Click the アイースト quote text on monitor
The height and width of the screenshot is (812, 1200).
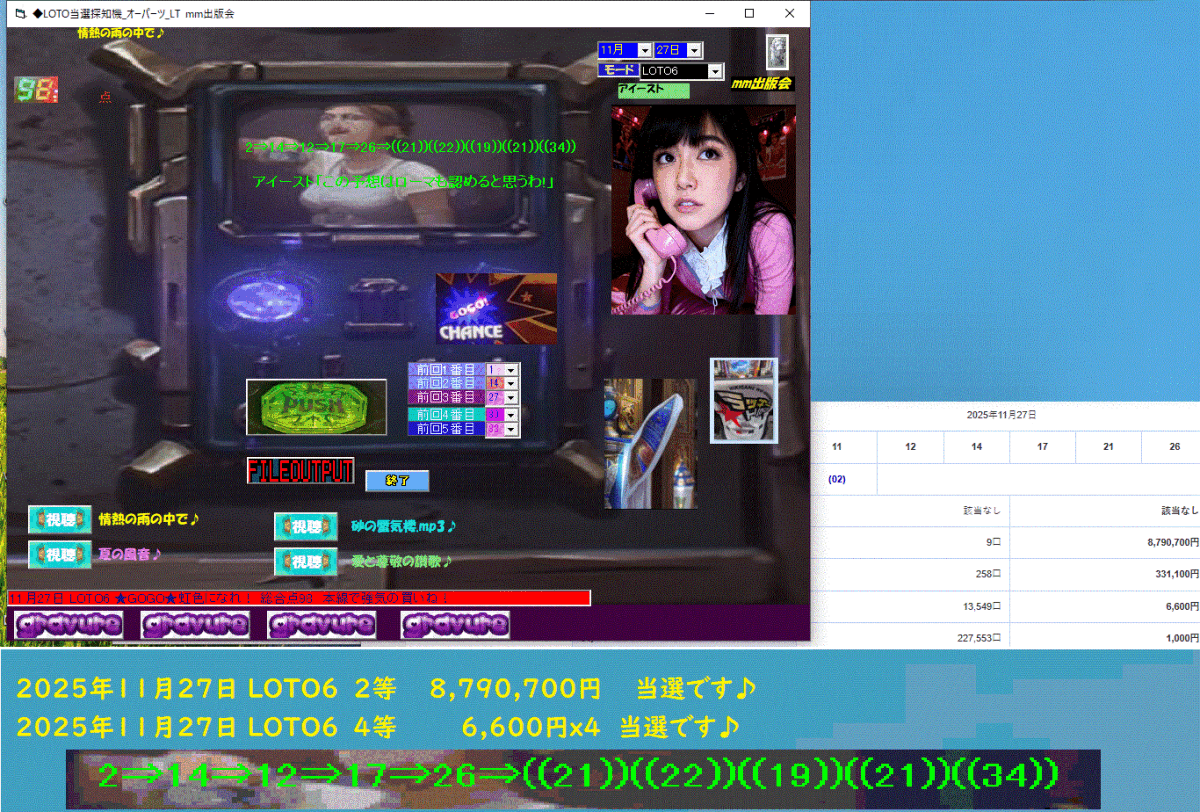point(405,181)
